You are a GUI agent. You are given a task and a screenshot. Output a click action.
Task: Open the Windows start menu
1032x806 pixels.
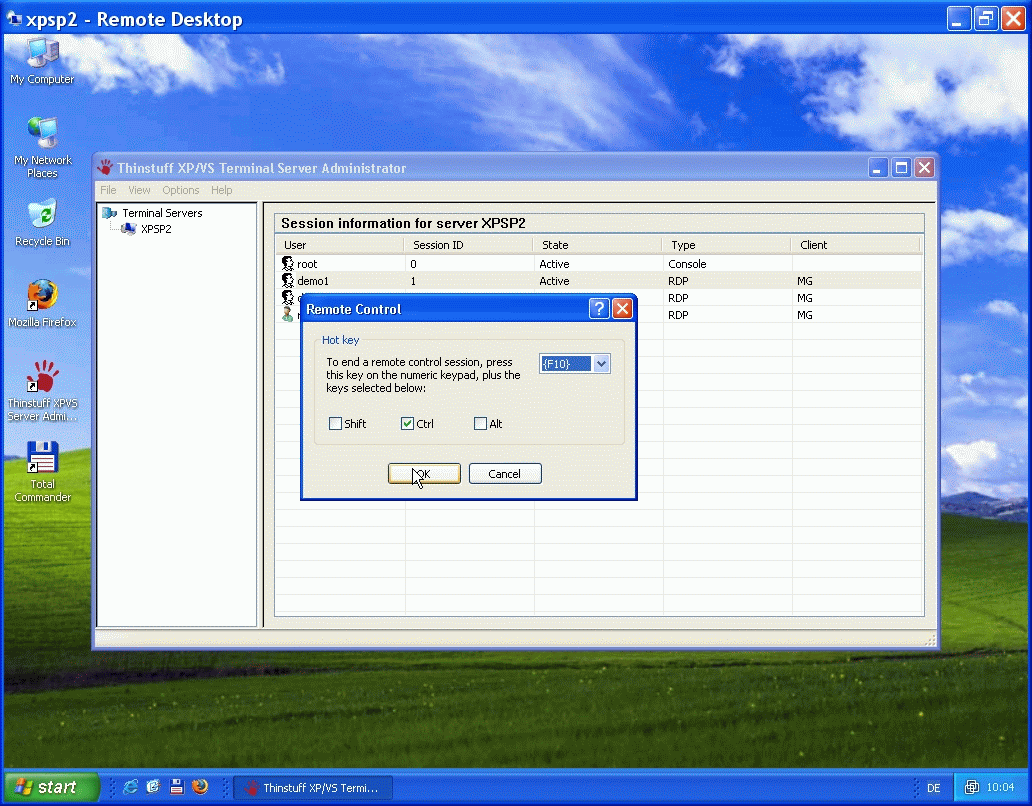[51, 787]
